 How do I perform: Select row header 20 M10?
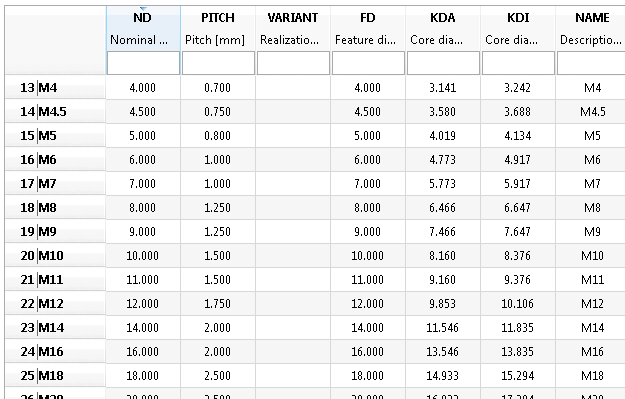click(55, 256)
